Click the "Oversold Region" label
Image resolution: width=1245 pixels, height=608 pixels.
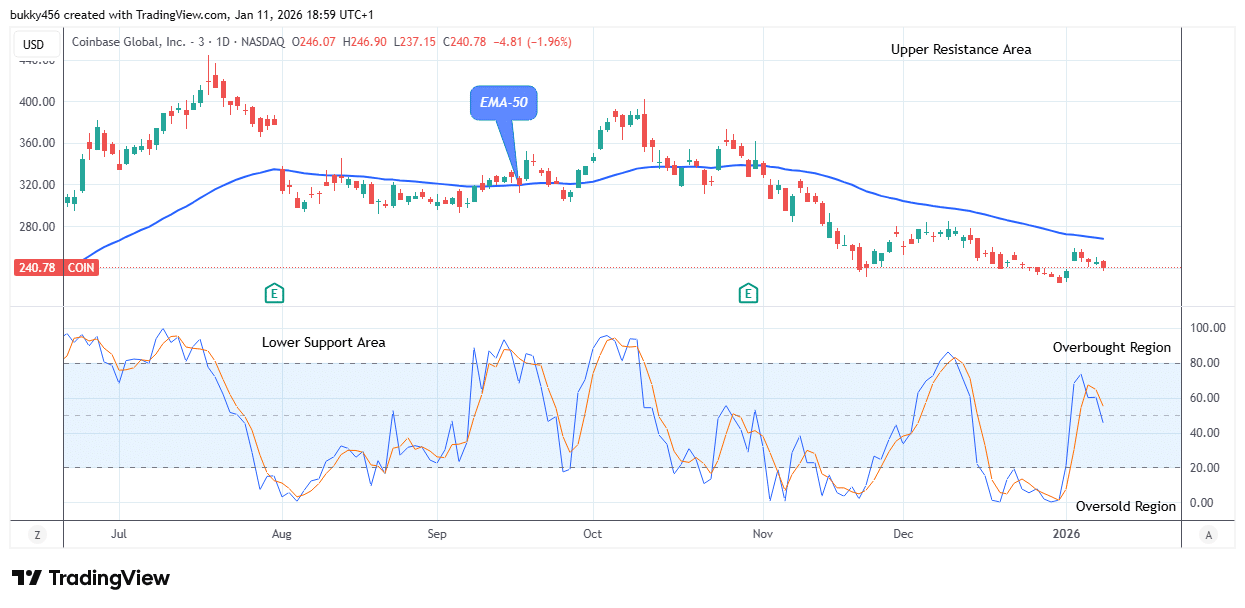1125,506
